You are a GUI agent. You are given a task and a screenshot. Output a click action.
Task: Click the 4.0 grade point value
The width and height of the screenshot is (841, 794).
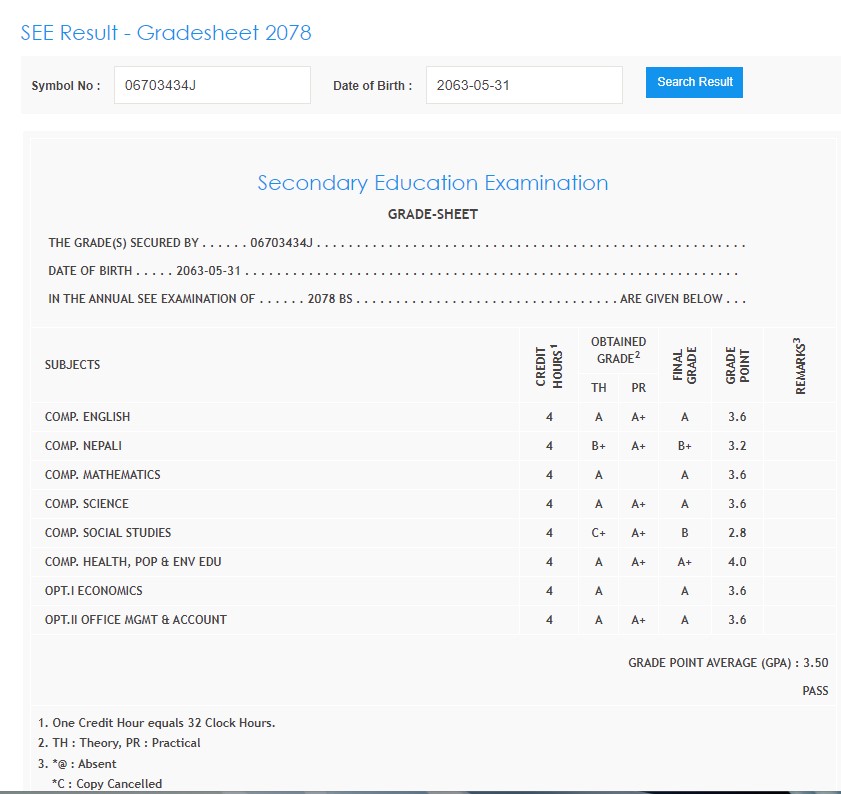737,562
